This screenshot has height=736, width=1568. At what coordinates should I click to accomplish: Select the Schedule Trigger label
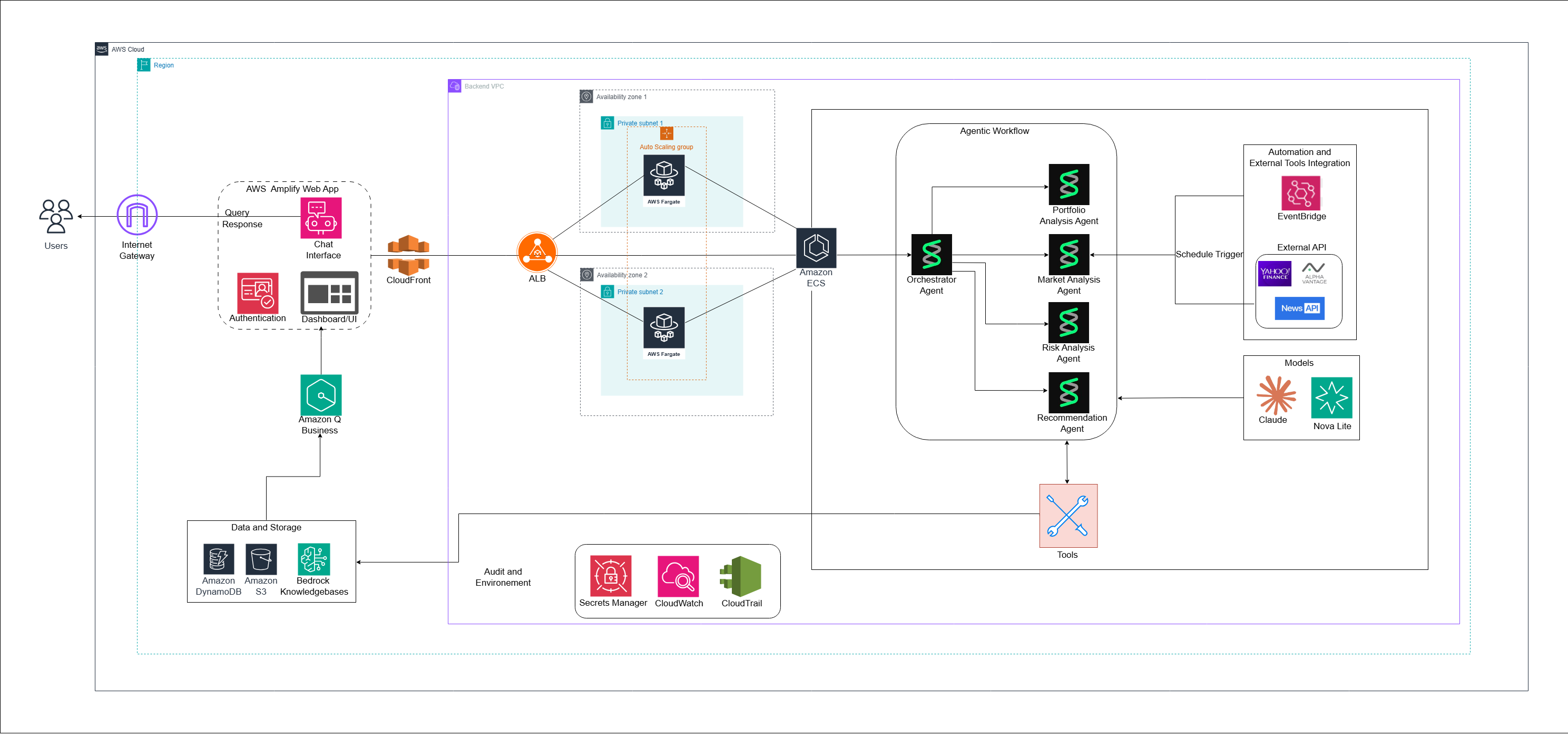click(x=1209, y=255)
